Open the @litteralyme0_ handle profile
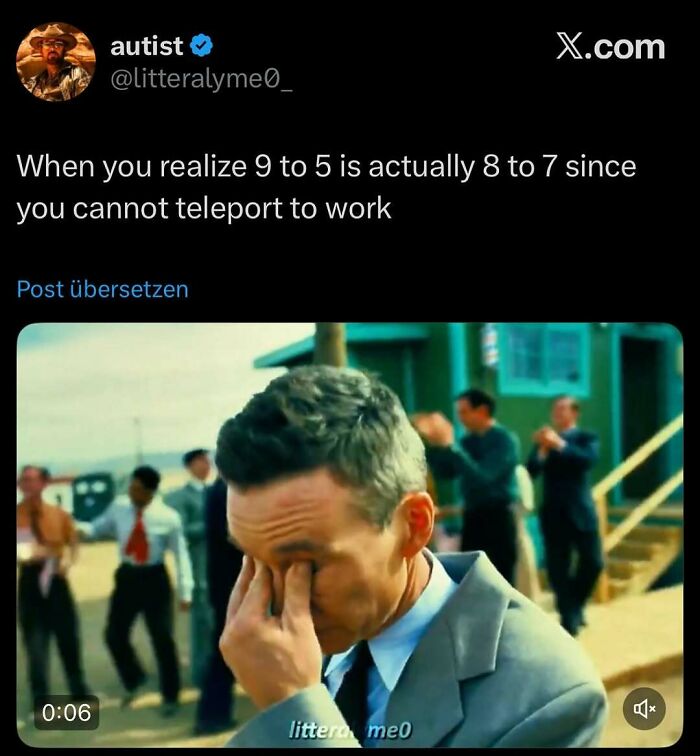 click(201, 79)
